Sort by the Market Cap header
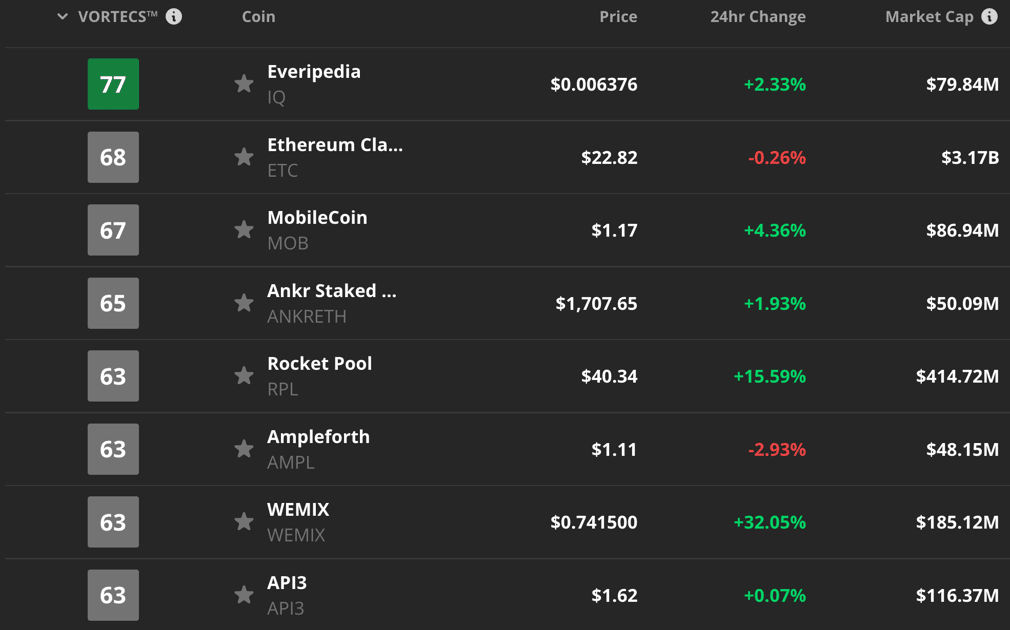Image resolution: width=1010 pixels, height=630 pixels. click(x=929, y=17)
